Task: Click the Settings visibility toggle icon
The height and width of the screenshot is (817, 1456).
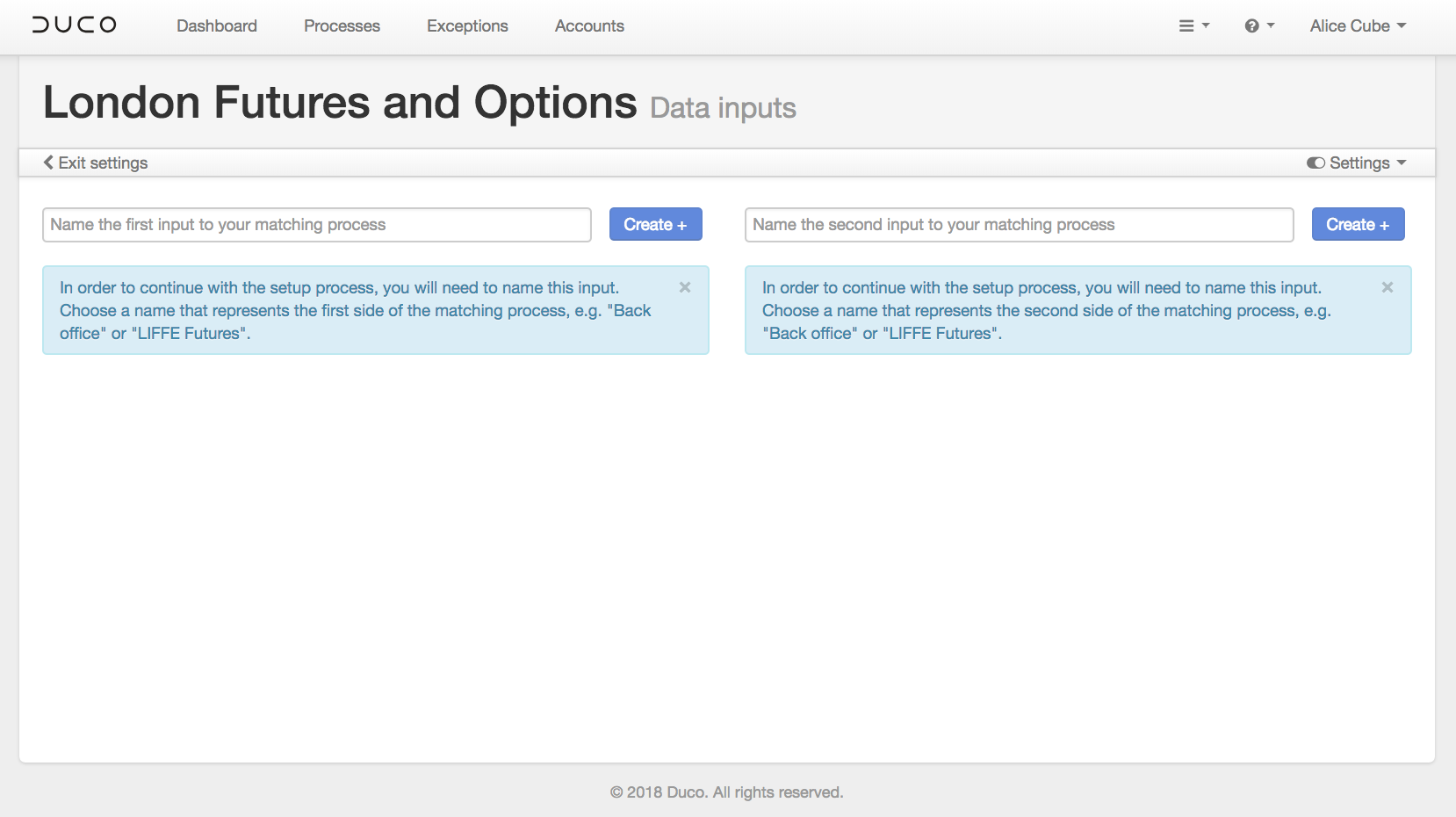Action: [1315, 163]
